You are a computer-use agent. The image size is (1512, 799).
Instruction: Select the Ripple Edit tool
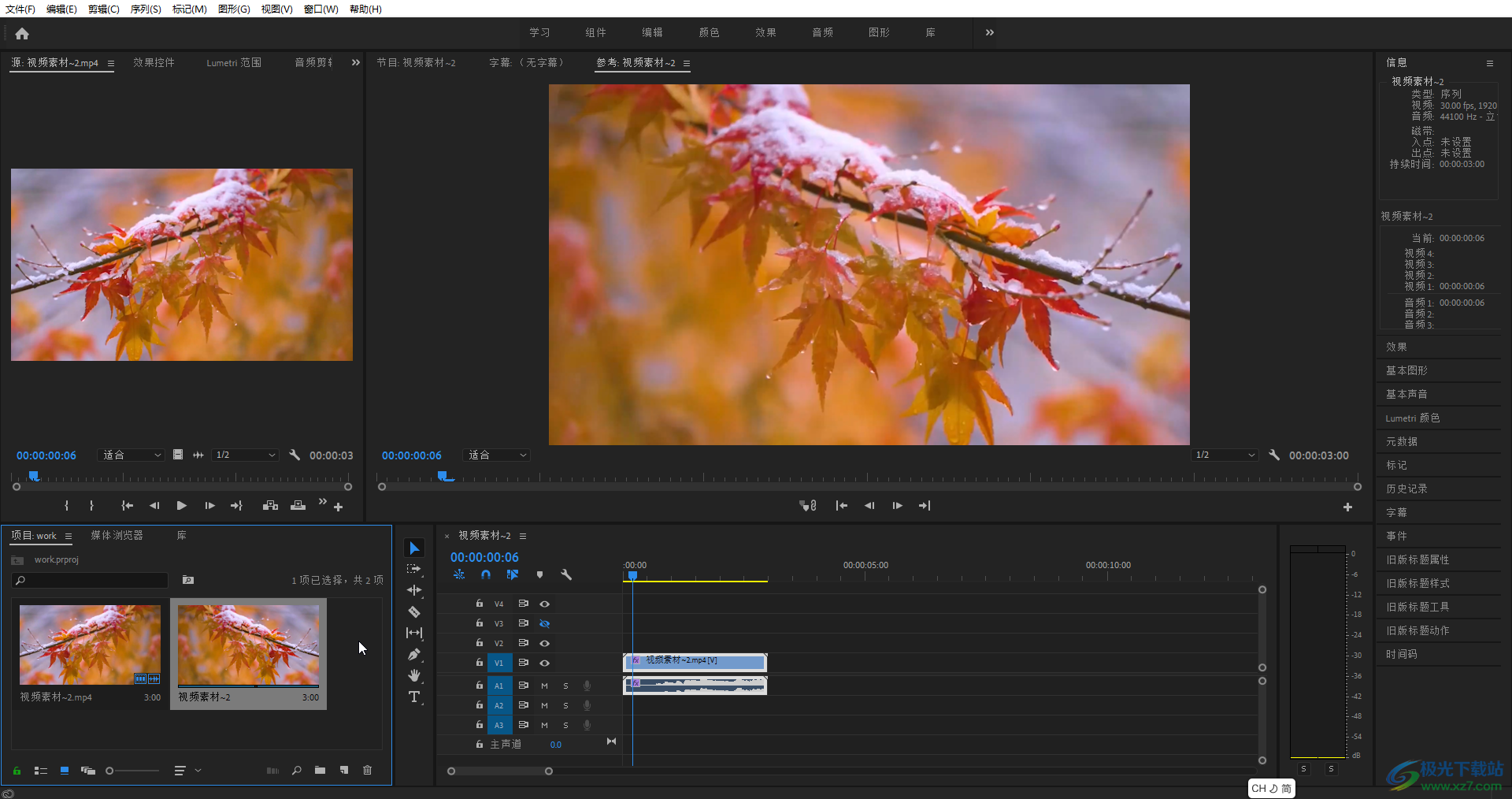(x=414, y=590)
